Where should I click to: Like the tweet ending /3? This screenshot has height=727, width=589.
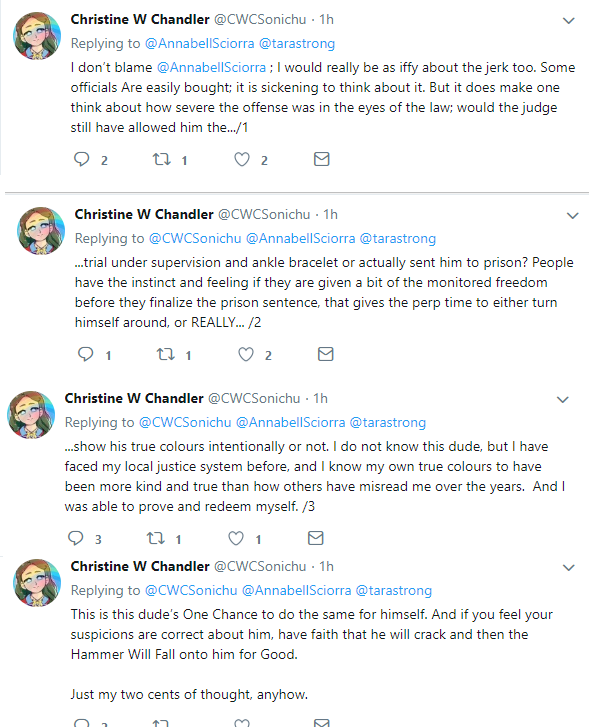(236, 538)
